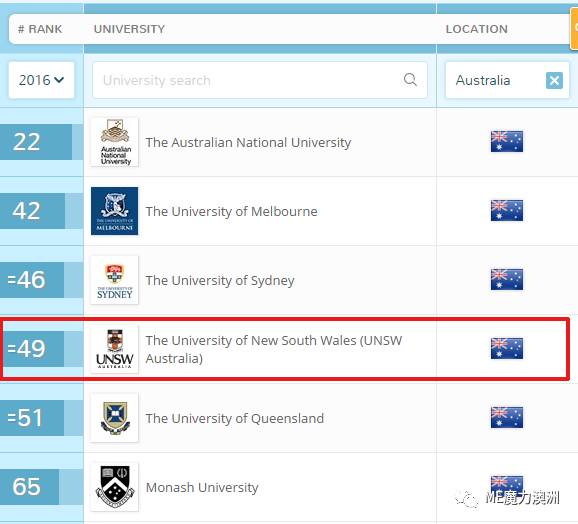
Task: Open the 2016 year dropdown
Action: click(41, 80)
